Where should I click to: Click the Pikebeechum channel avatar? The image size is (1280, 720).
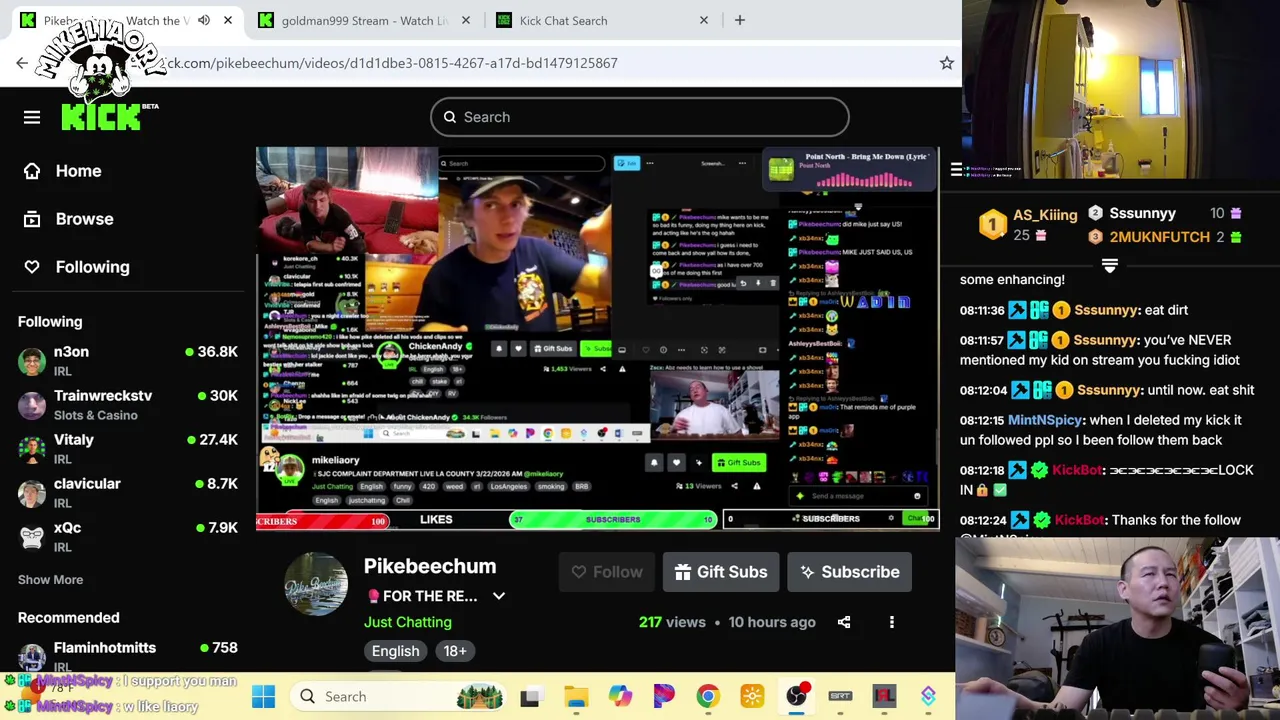pos(316,584)
